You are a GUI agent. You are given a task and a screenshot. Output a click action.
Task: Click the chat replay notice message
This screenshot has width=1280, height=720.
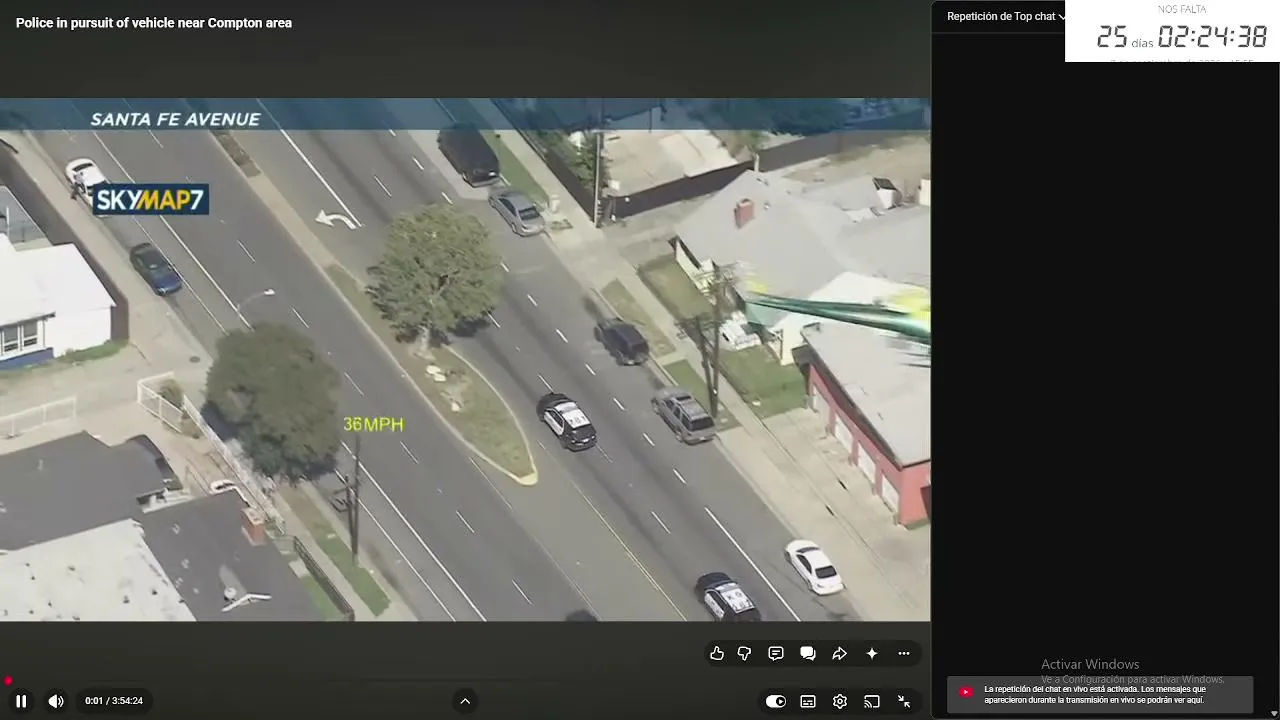click(1100, 695)
